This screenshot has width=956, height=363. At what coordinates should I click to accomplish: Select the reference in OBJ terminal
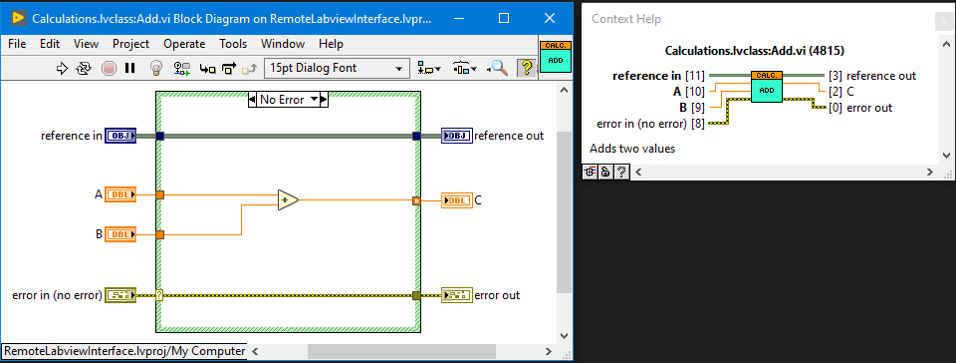(121, 135)
